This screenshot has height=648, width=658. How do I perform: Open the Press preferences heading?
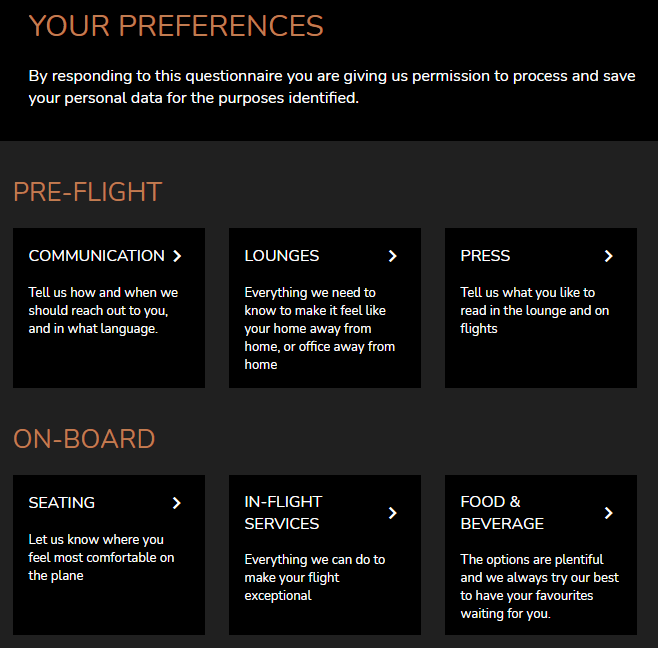pos(485,256)
